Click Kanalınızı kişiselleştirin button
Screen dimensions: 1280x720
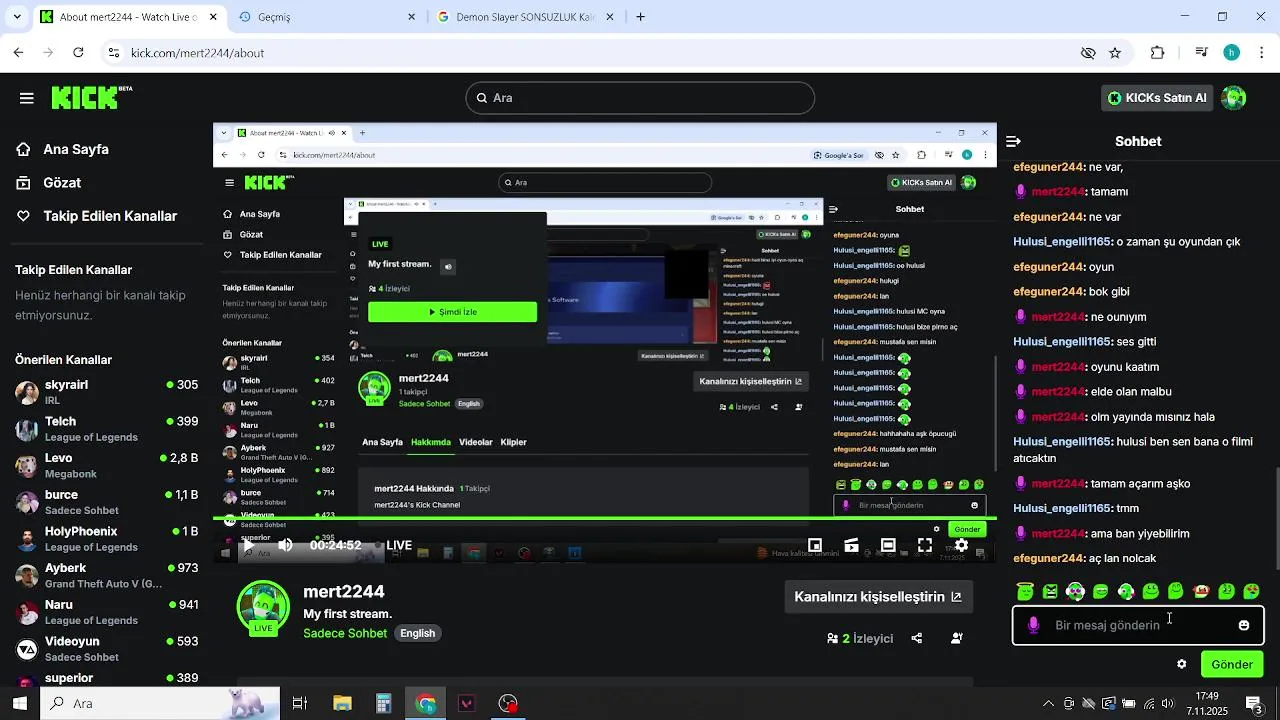pos(878,597)
